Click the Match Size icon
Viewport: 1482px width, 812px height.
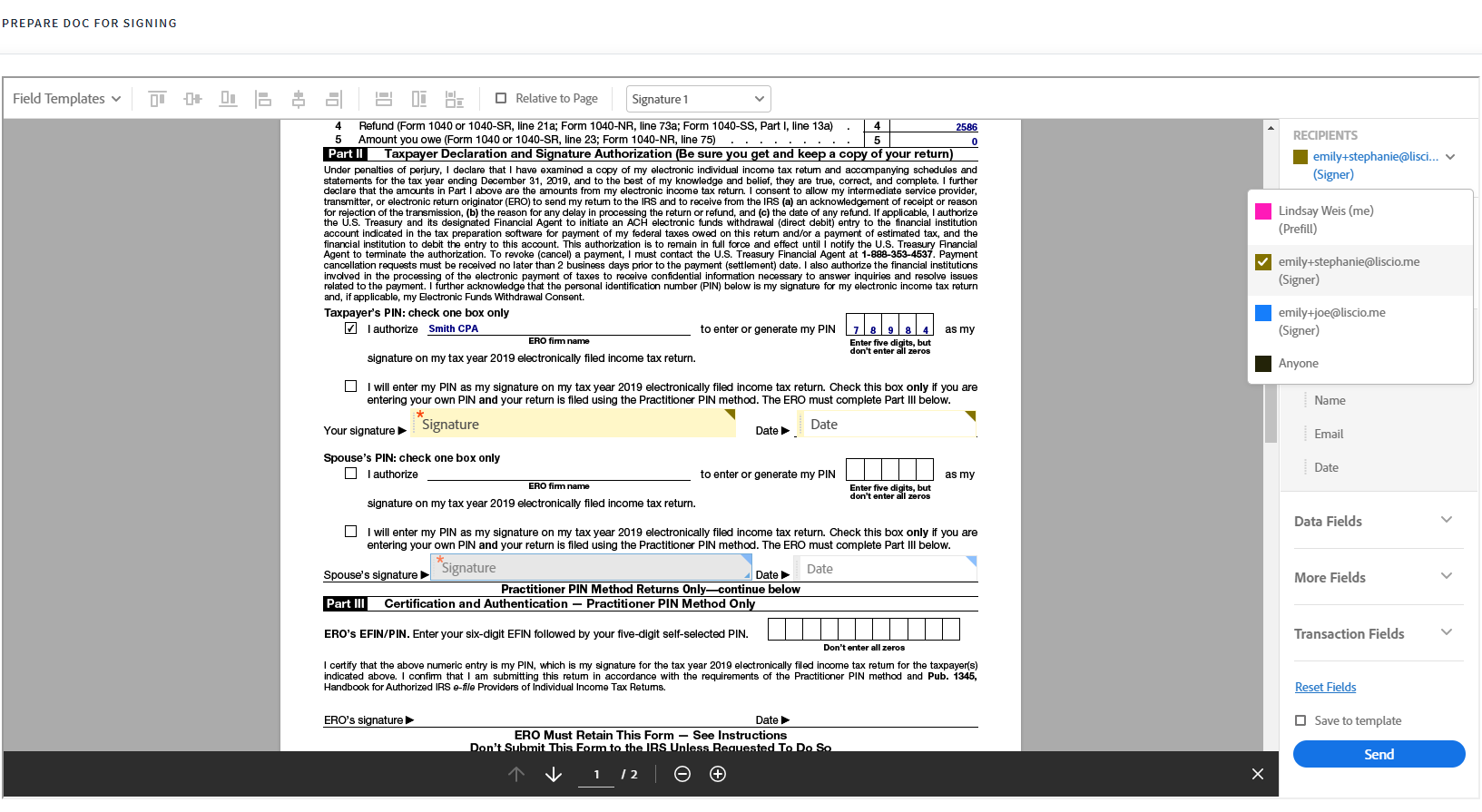pos(455,99)
